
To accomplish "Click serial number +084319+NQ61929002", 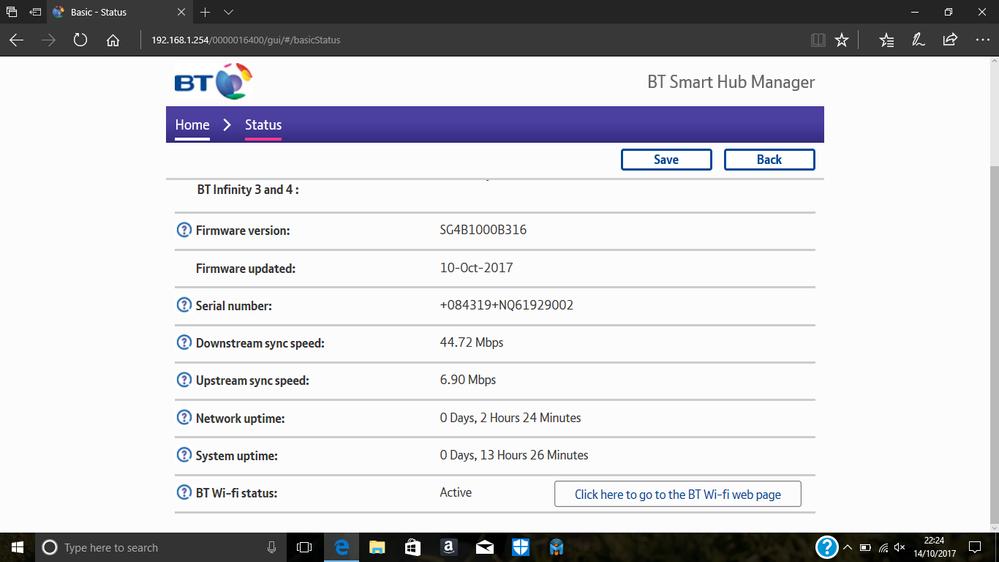I will [507, 305].
